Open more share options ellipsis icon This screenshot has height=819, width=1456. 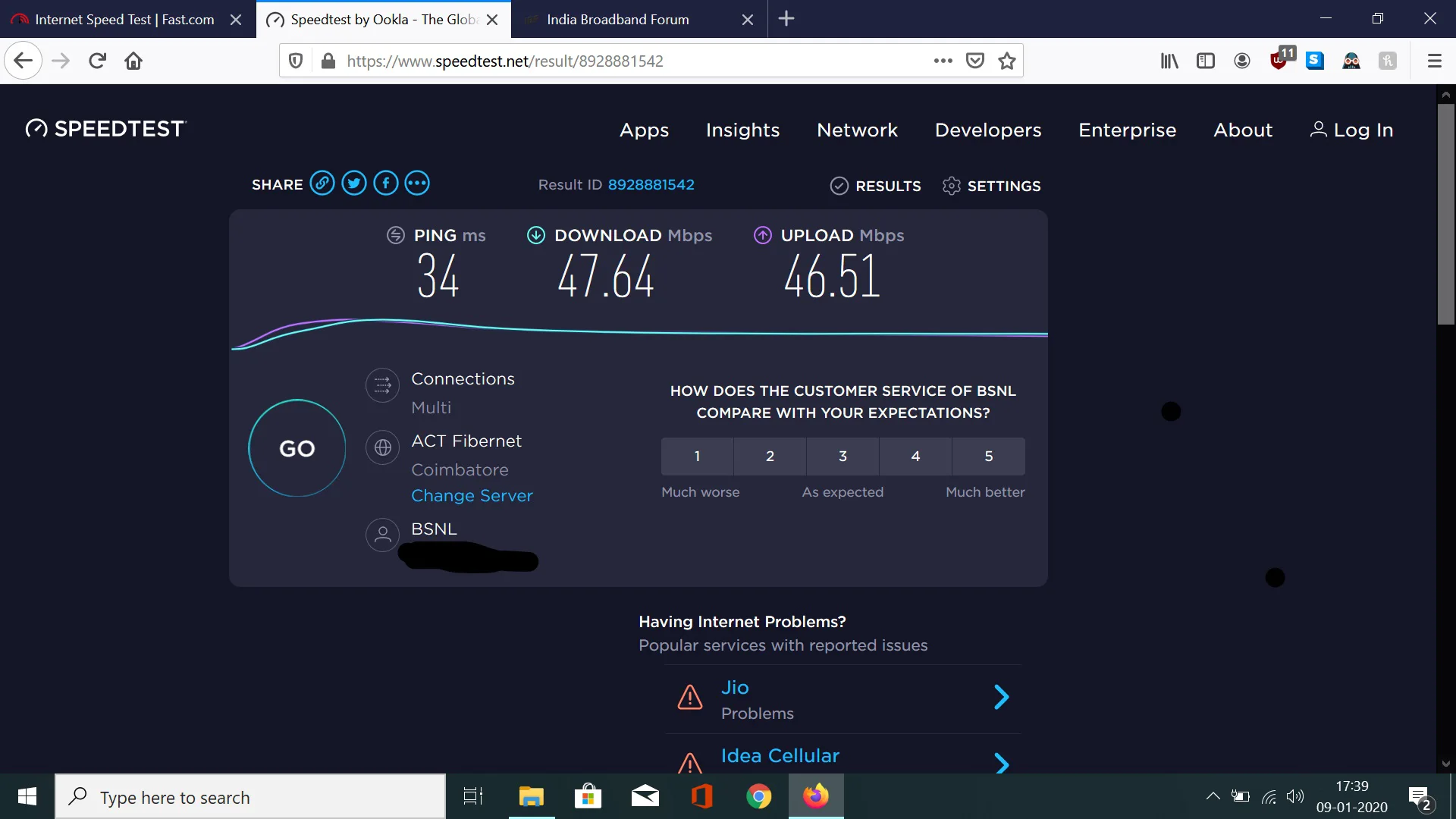(x=417, y=184)
